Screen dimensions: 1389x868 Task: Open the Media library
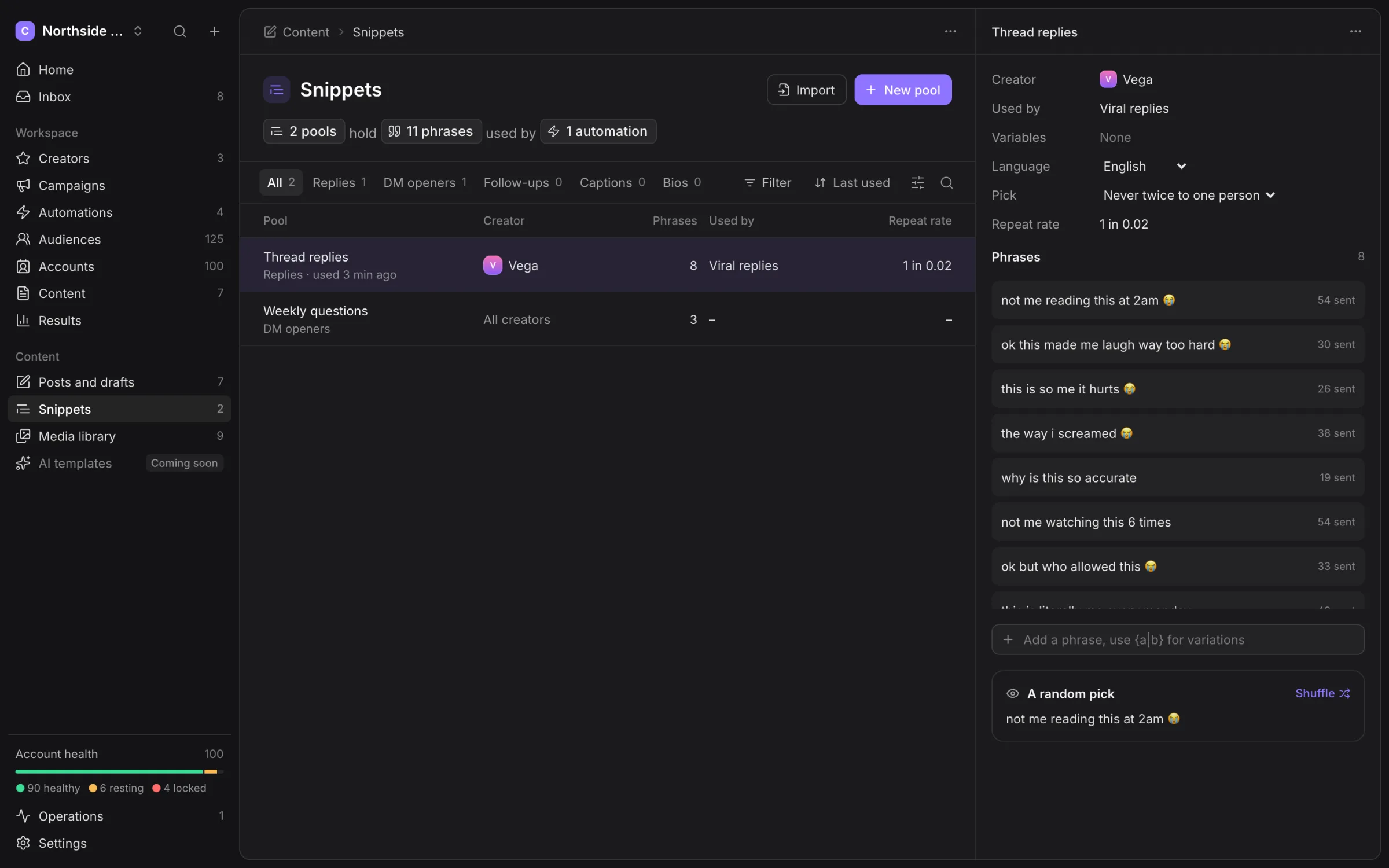tap(119, 436)
